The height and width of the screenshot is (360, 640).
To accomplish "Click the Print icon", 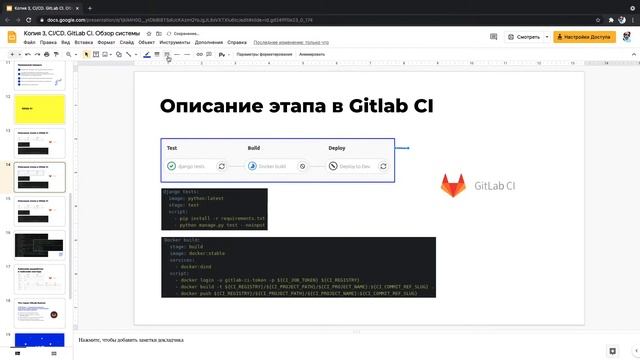I will coord(47,54).
